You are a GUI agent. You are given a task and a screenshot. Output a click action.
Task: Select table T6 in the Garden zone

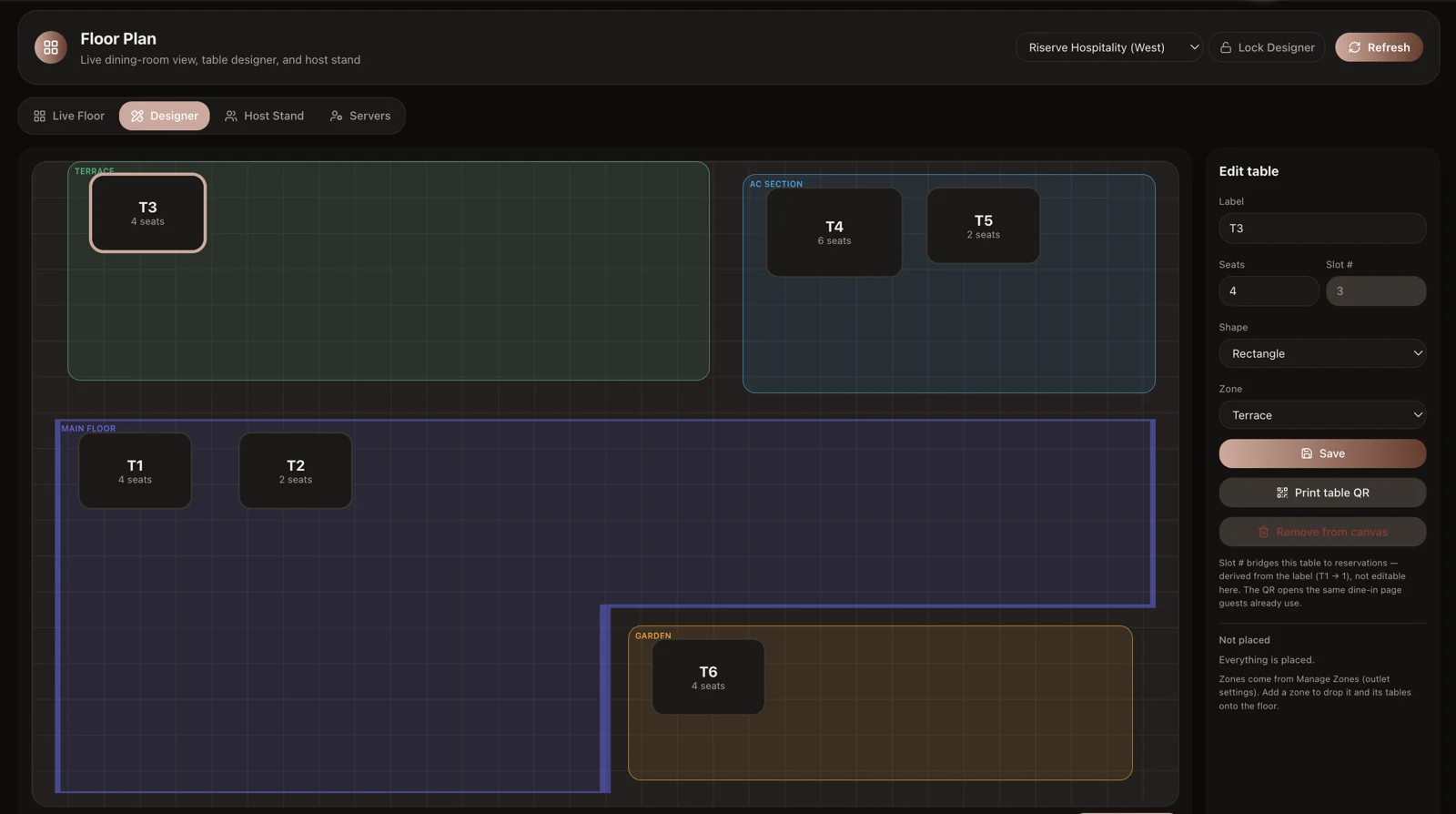tap(708, 677)
